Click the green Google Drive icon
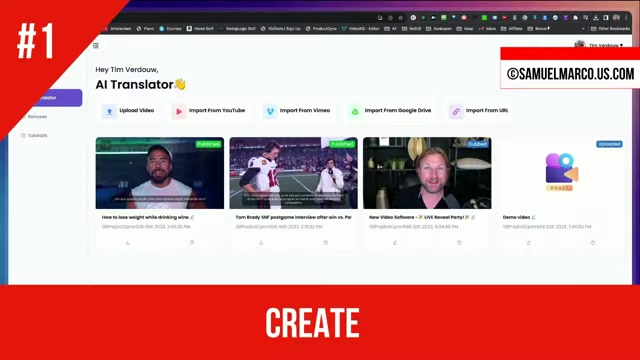The height and width of the screenshot is (360, 640). tap(355, 111)
